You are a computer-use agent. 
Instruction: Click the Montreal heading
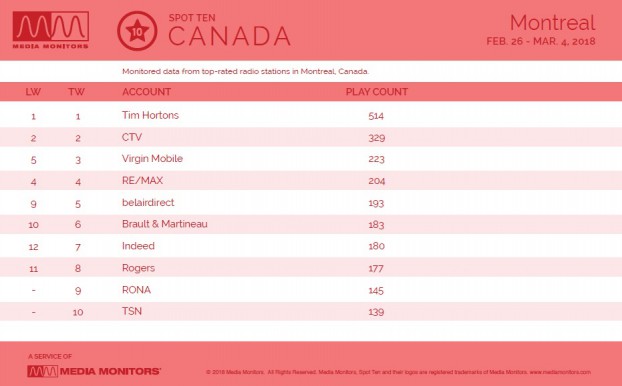coord(552,23)
